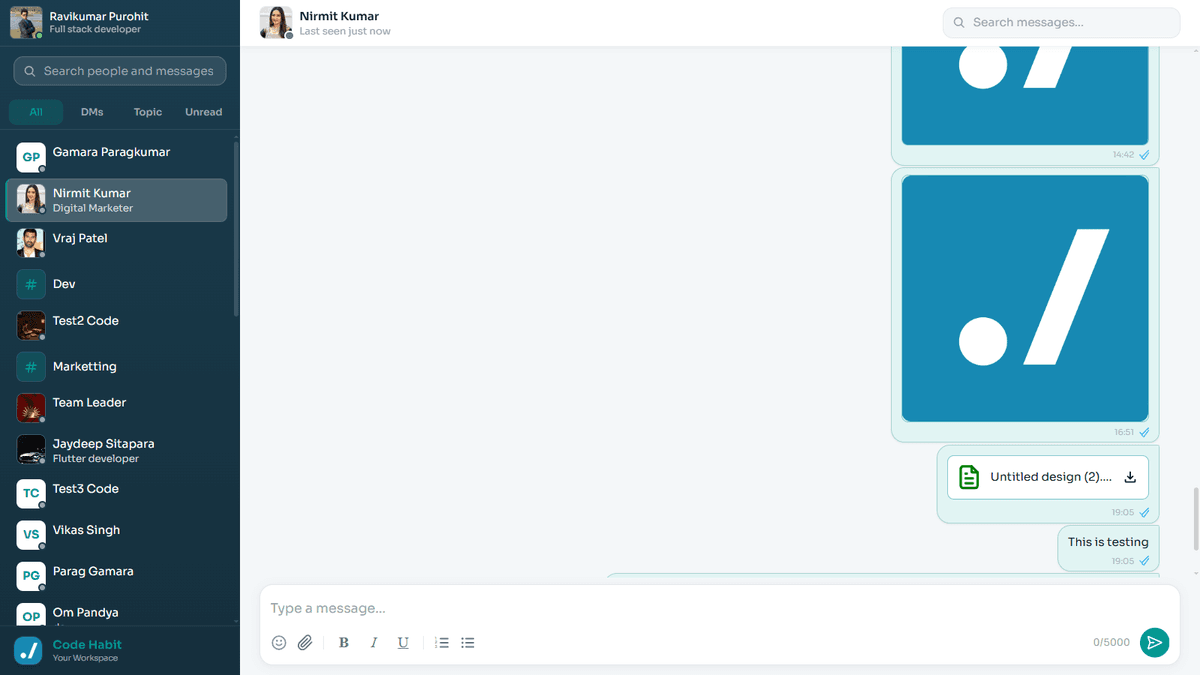1200x675 pixels.
Task: Click the Type a message input box
Action: 680,608
